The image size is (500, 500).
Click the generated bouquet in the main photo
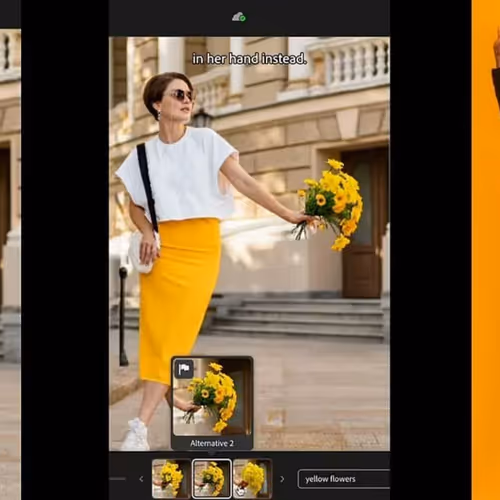pyautogui.click(x=330, y=204)
